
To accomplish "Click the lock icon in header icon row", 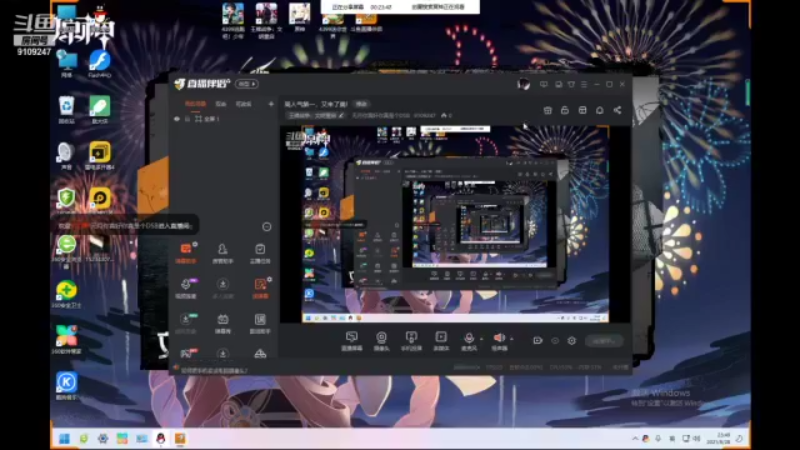I will tap(564, 110).
